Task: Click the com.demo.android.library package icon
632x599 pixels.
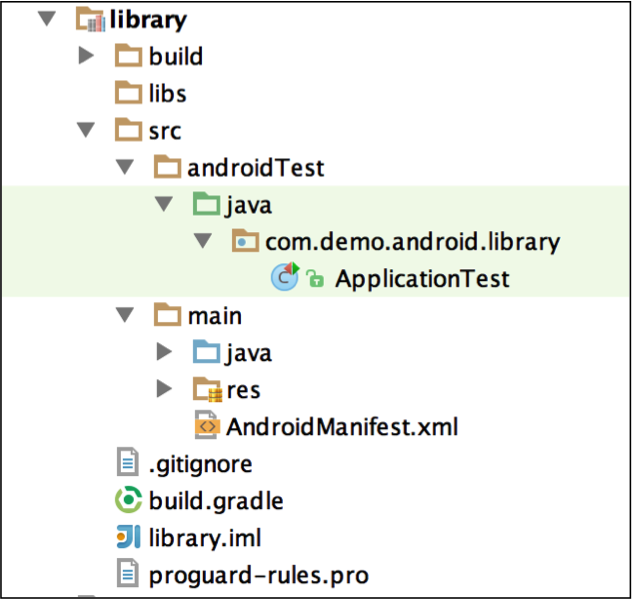Action: pyautogui.click(x=245, y=241)
